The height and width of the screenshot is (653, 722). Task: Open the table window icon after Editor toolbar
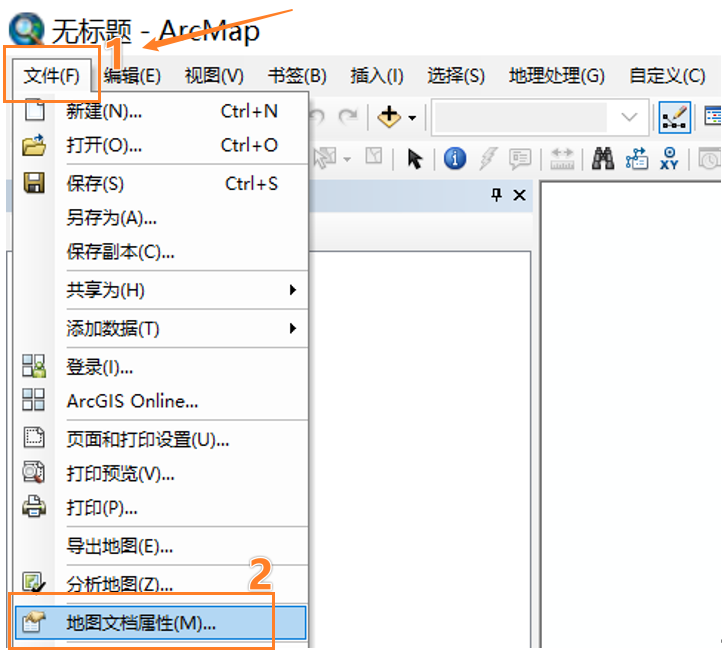coord(713,117)
